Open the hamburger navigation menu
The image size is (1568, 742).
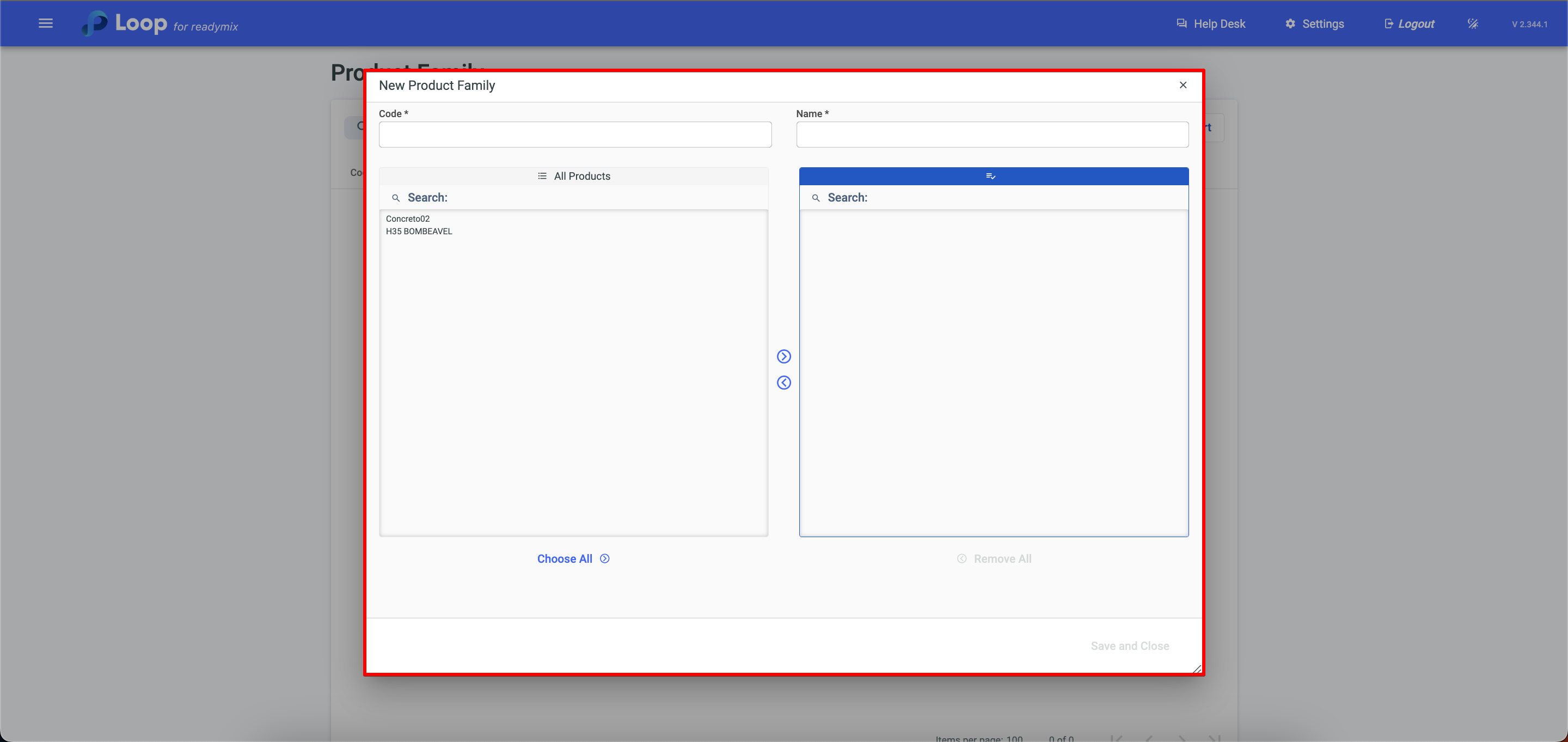click(x=46, y=23)
